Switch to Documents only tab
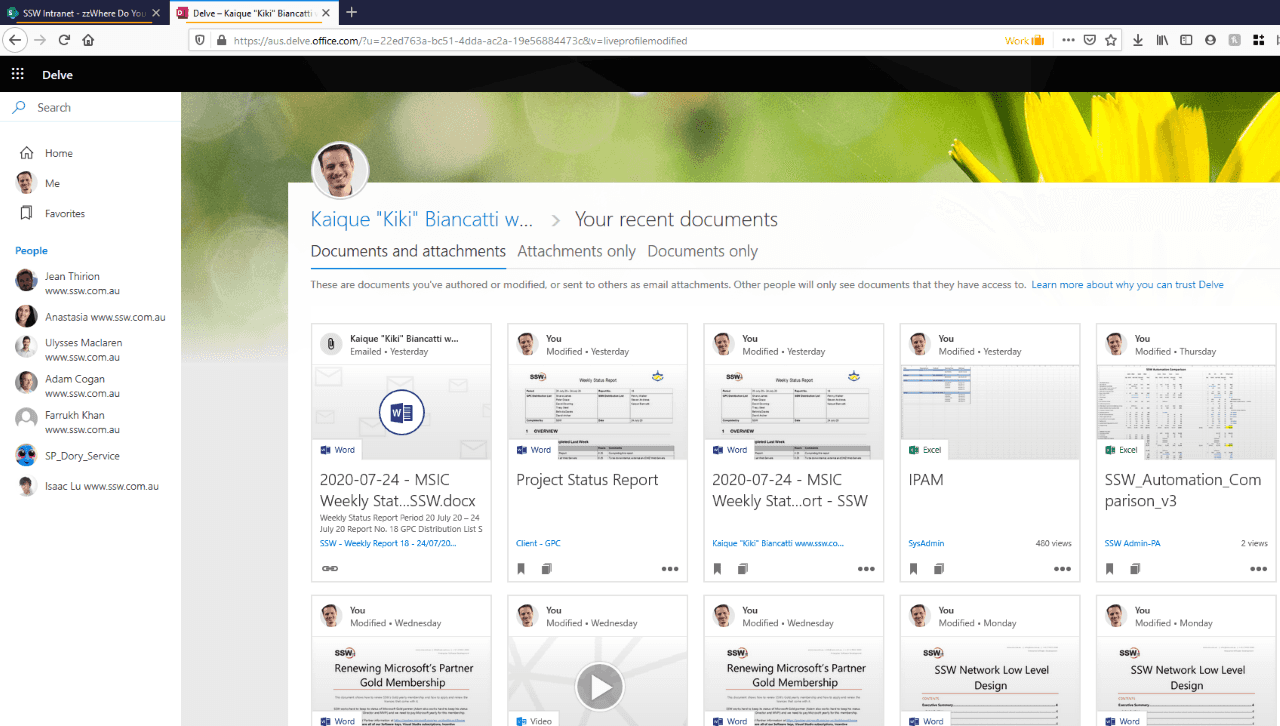The image size is (1280, 726). click(703, 251)
